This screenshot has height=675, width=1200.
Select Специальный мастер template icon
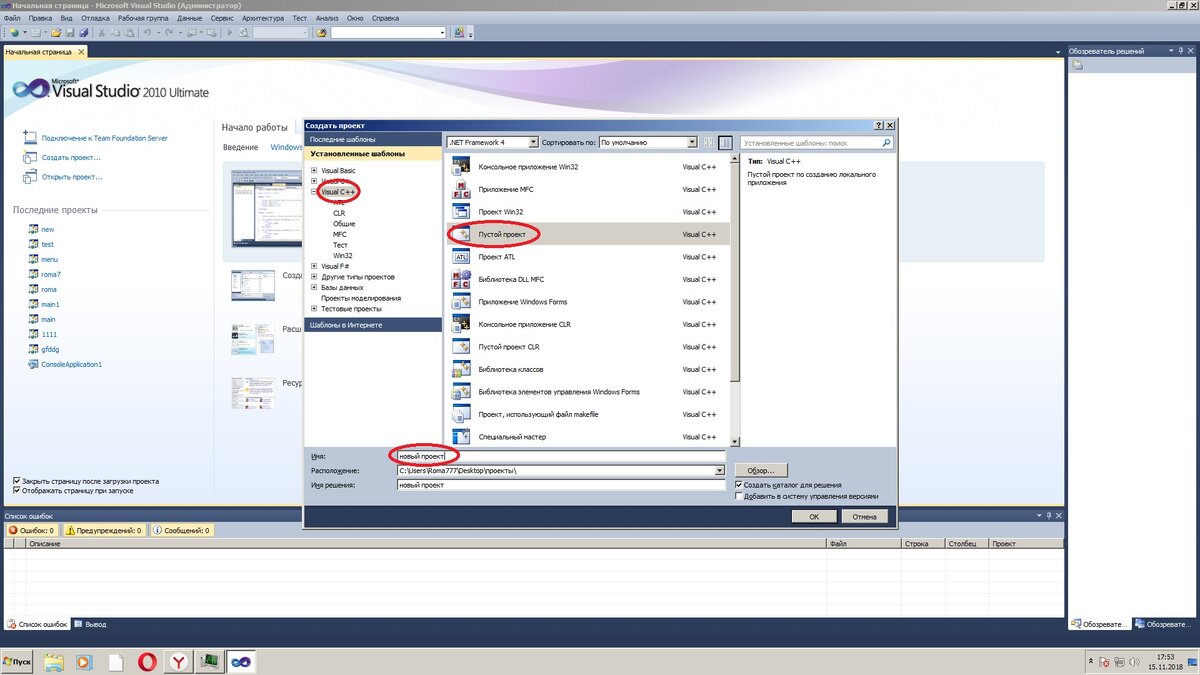pos(461,437)
